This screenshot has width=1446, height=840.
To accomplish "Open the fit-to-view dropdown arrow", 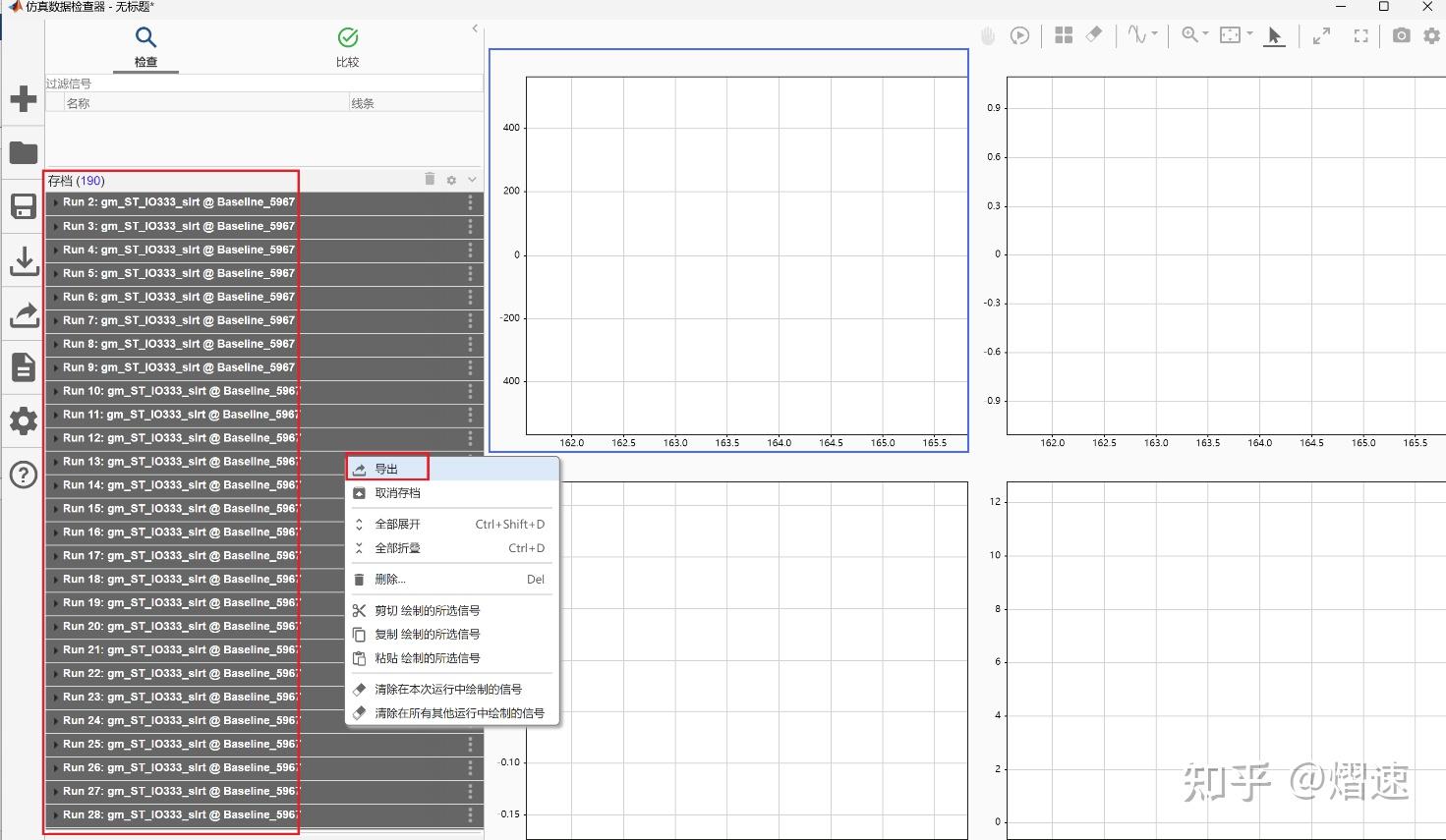I will tap(1249, 34).
